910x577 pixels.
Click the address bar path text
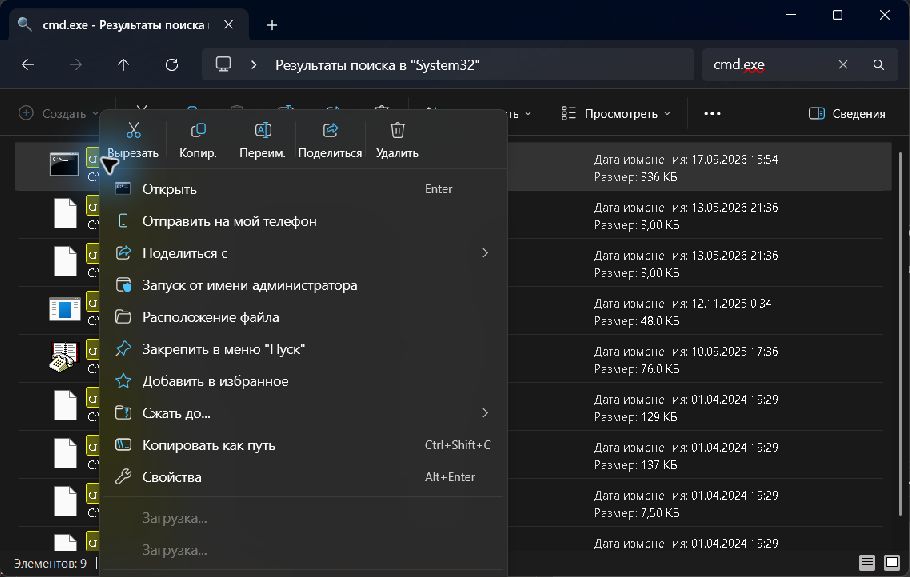point(377,65)
